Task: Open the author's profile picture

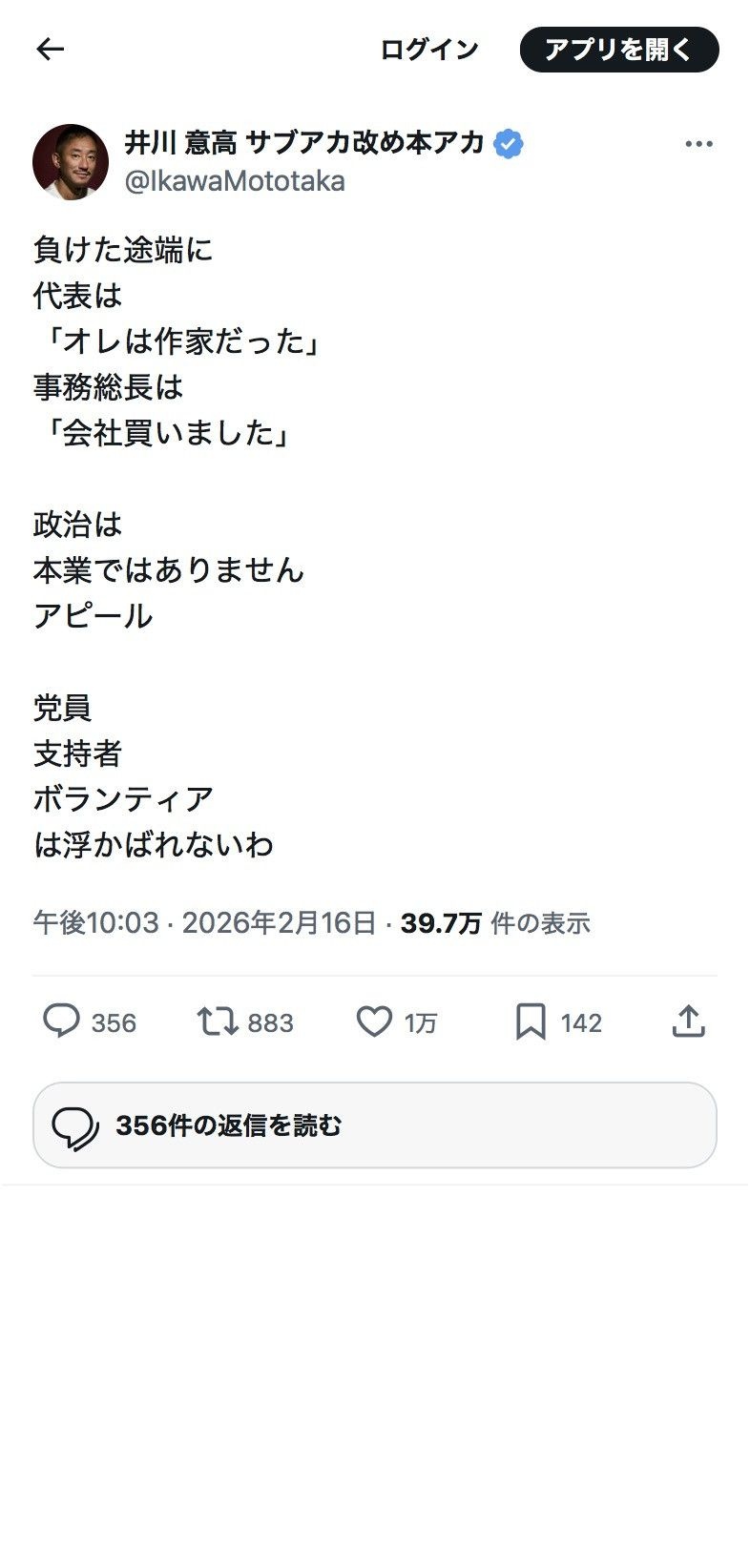Action: pyautogui.click(x=71, y=161)
